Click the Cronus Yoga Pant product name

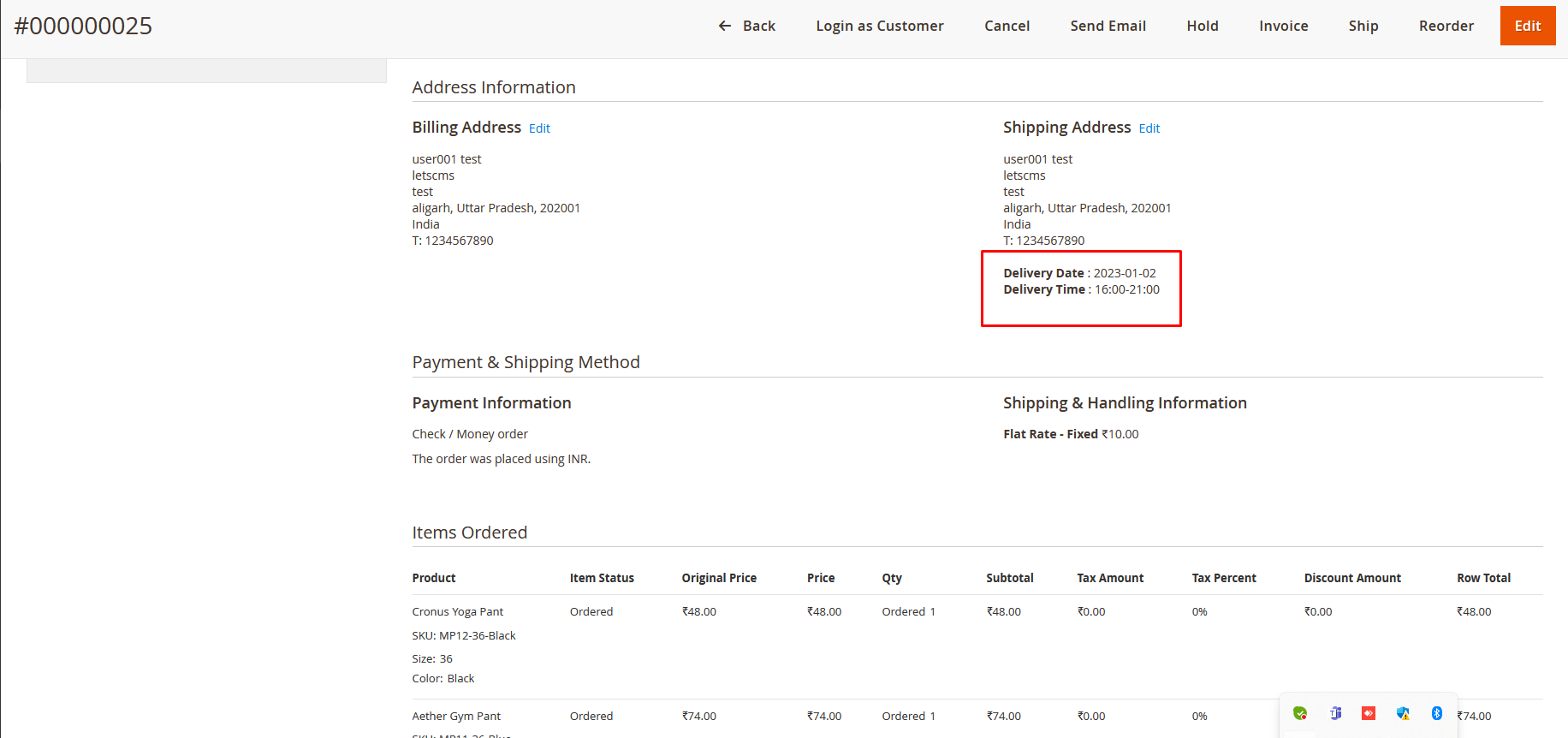point(457,611)
